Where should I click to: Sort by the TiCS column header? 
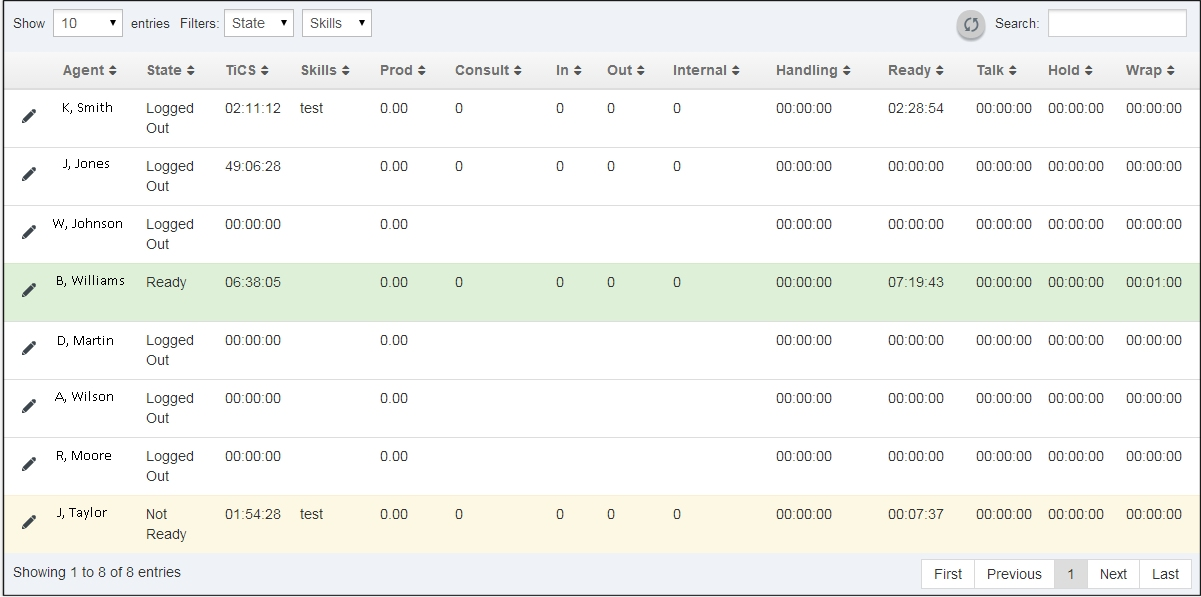coord(247,70)
